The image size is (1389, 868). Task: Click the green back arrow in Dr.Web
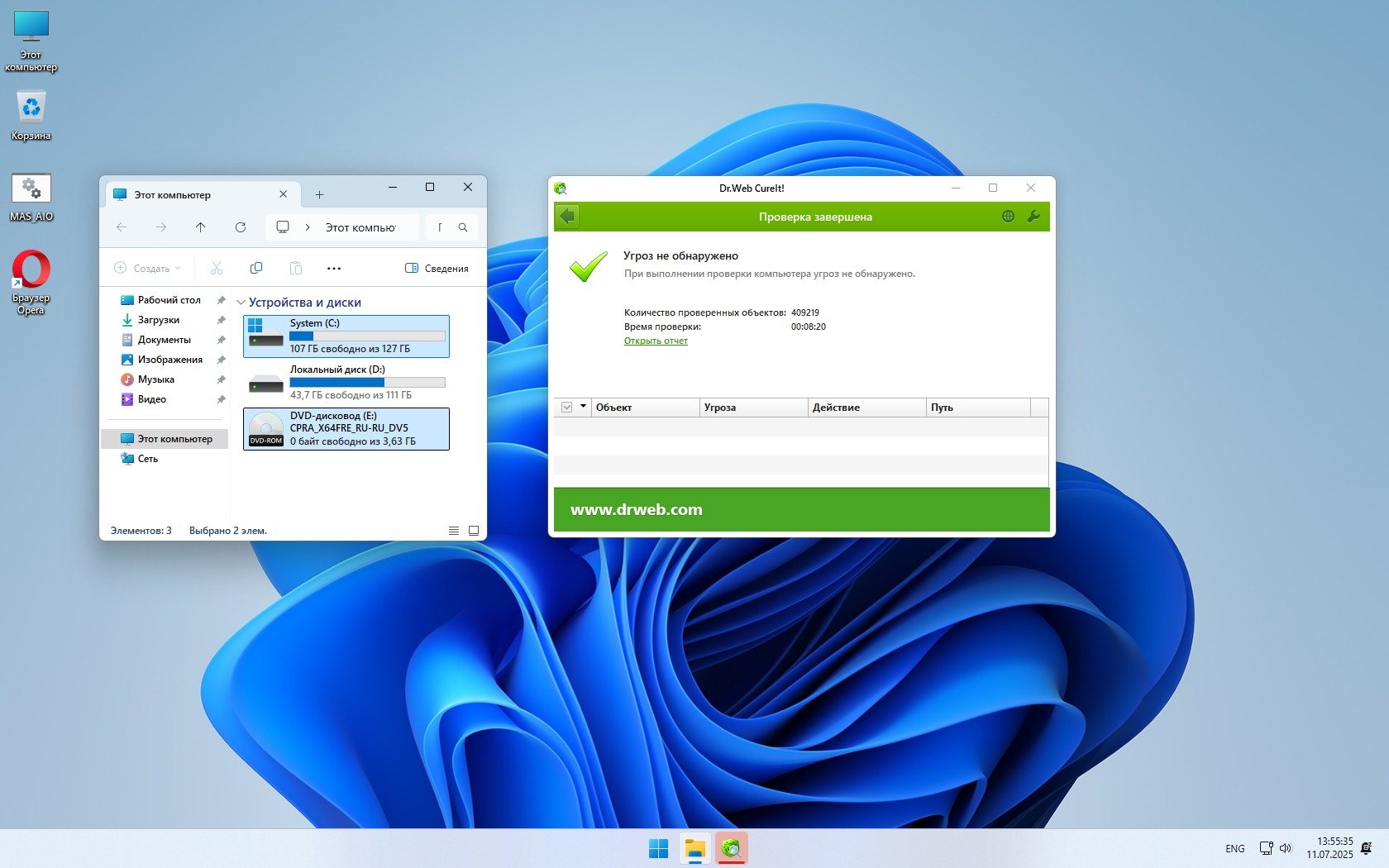coord(567,217)
